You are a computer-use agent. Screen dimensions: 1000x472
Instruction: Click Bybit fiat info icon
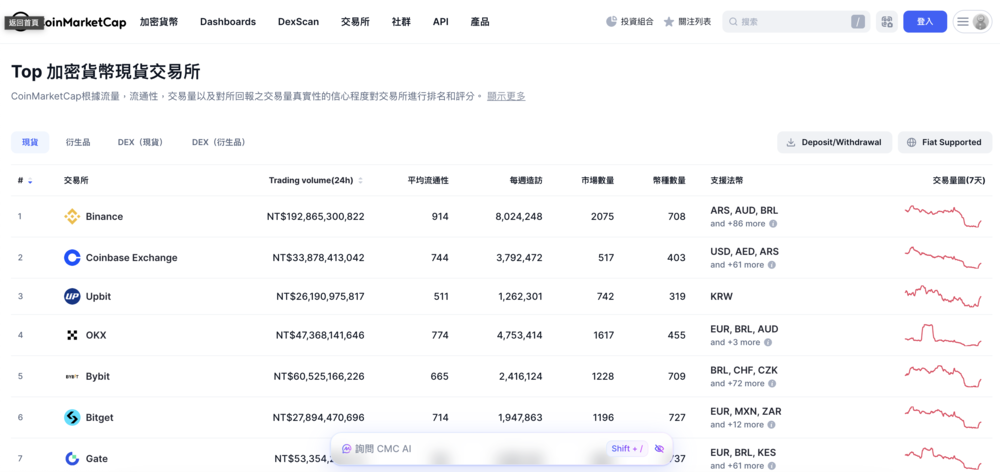pyautogui.click(x=772, y=383)
